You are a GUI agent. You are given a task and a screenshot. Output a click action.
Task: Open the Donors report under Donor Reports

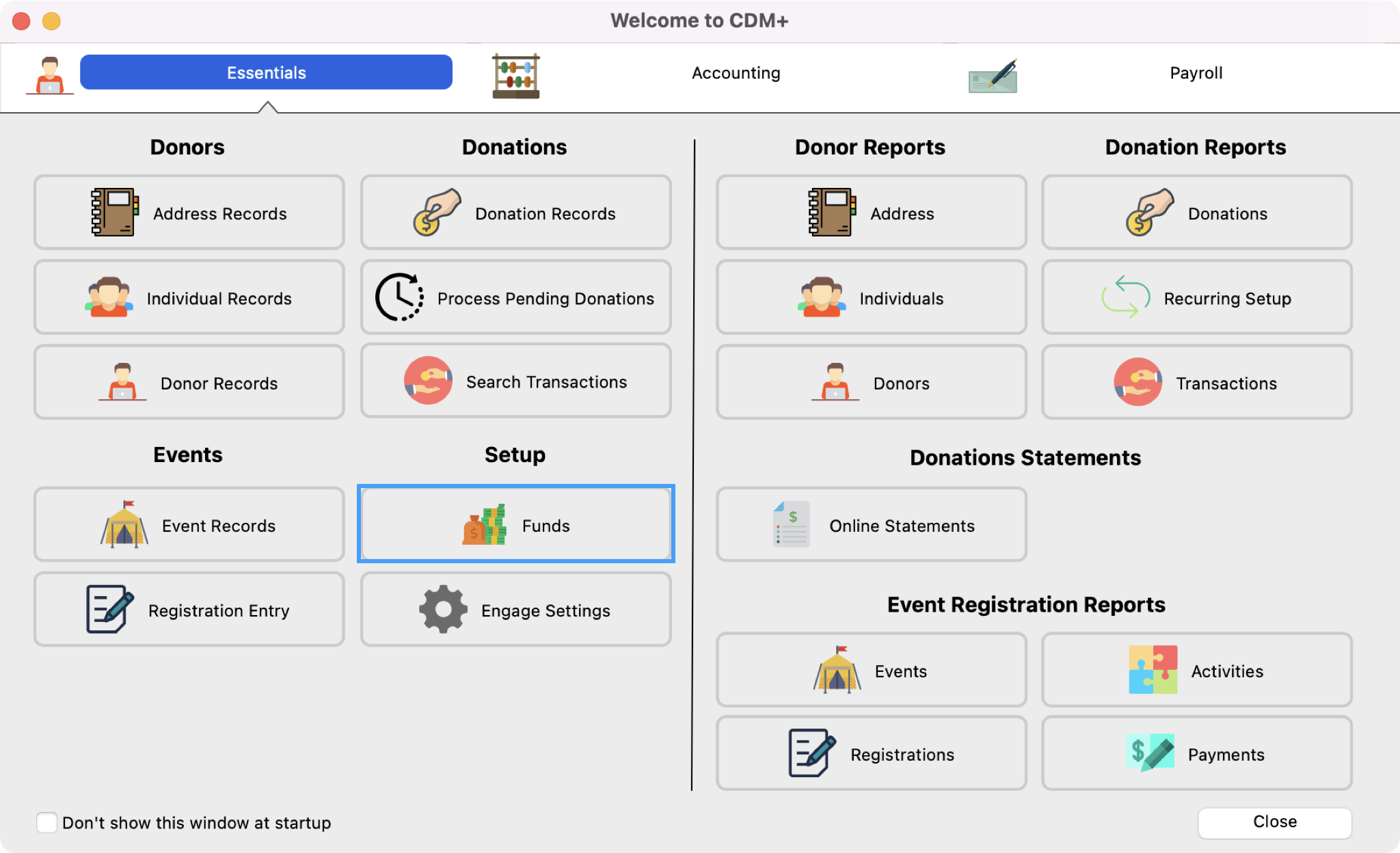click(x=871, y=383)
